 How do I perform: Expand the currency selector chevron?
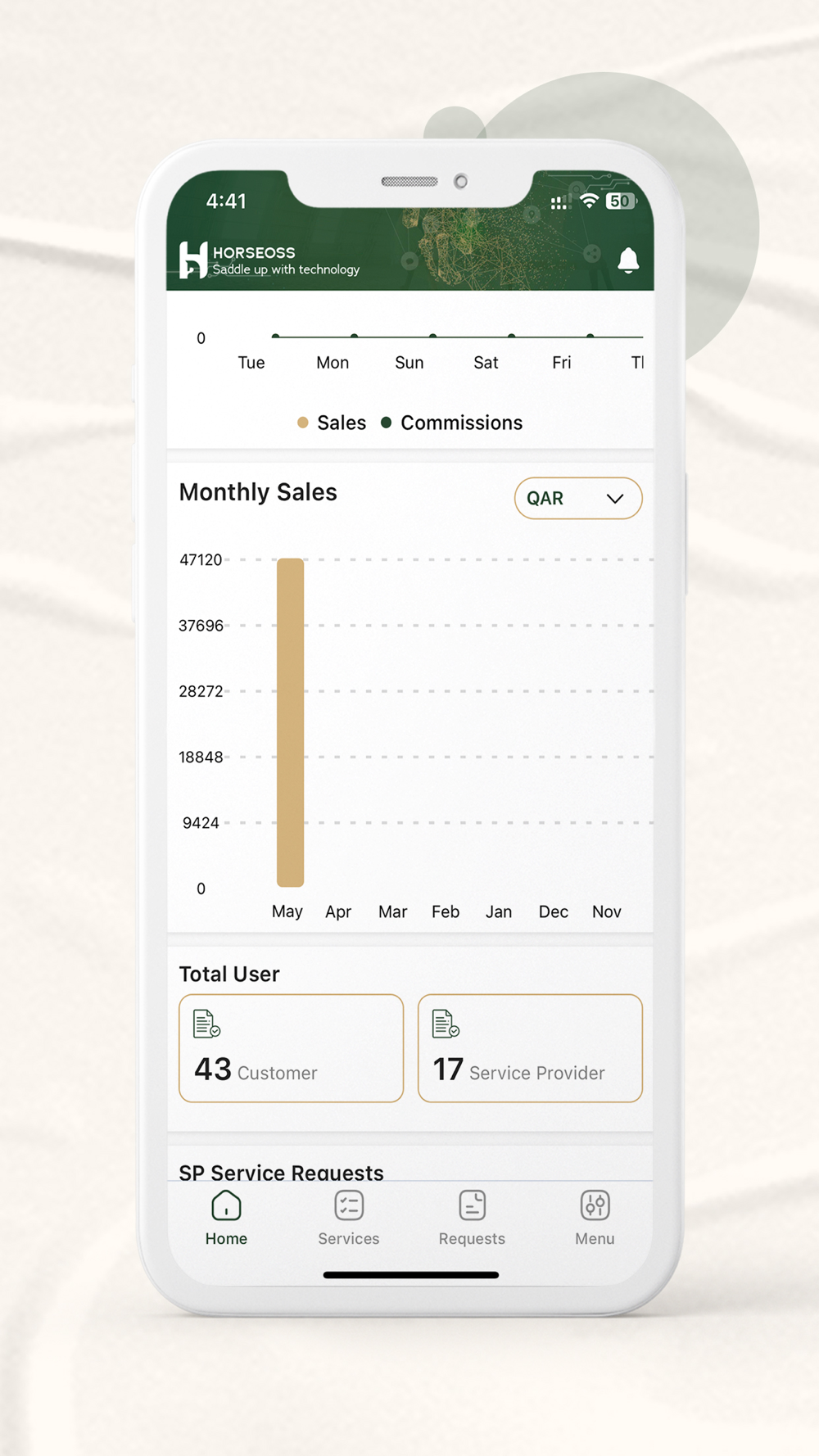click(x=615, y=499)
